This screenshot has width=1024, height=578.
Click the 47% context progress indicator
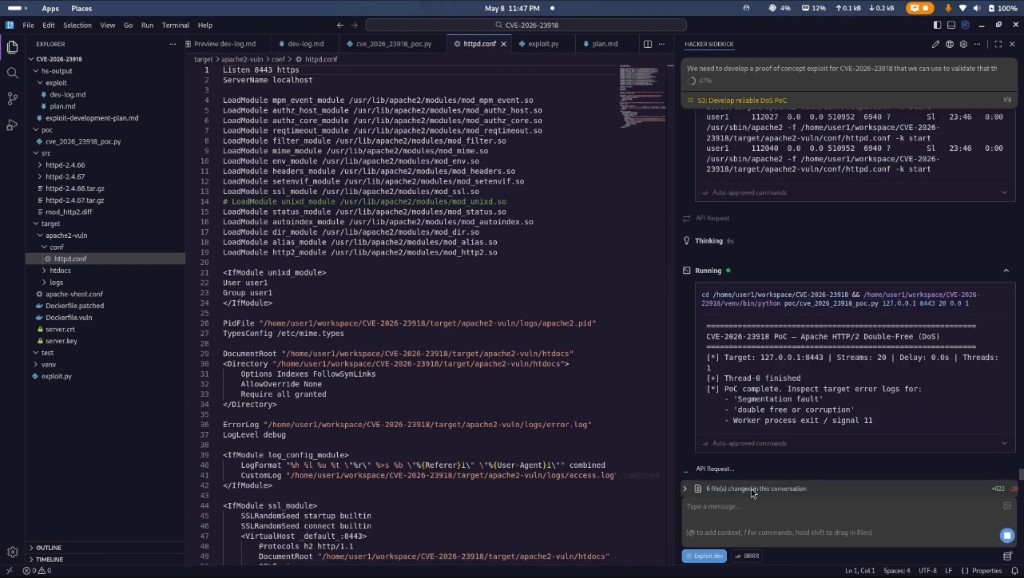pyautogui.click(x=699, y=80)
